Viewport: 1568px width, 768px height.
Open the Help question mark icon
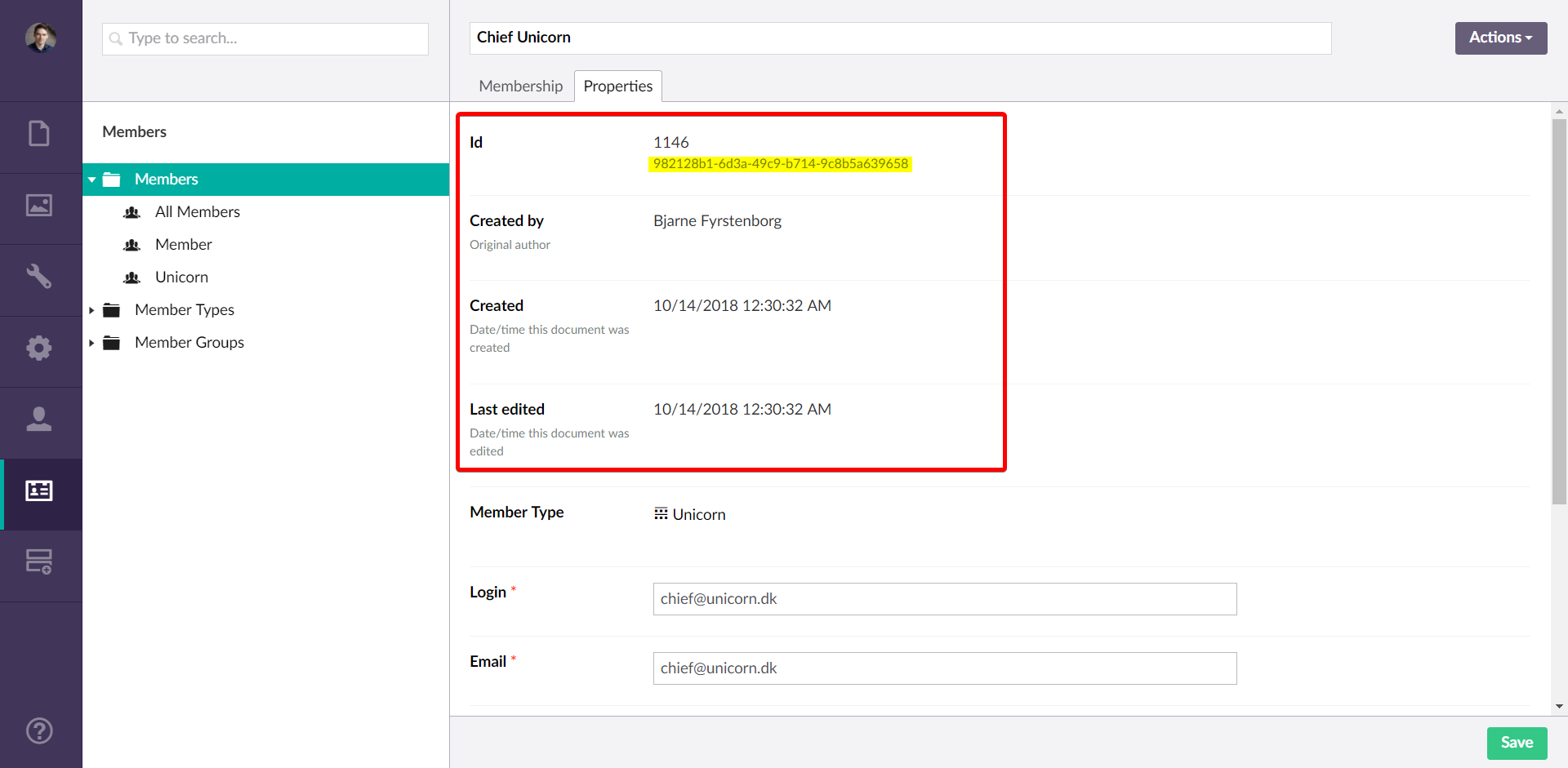click(x=39, y=730)
